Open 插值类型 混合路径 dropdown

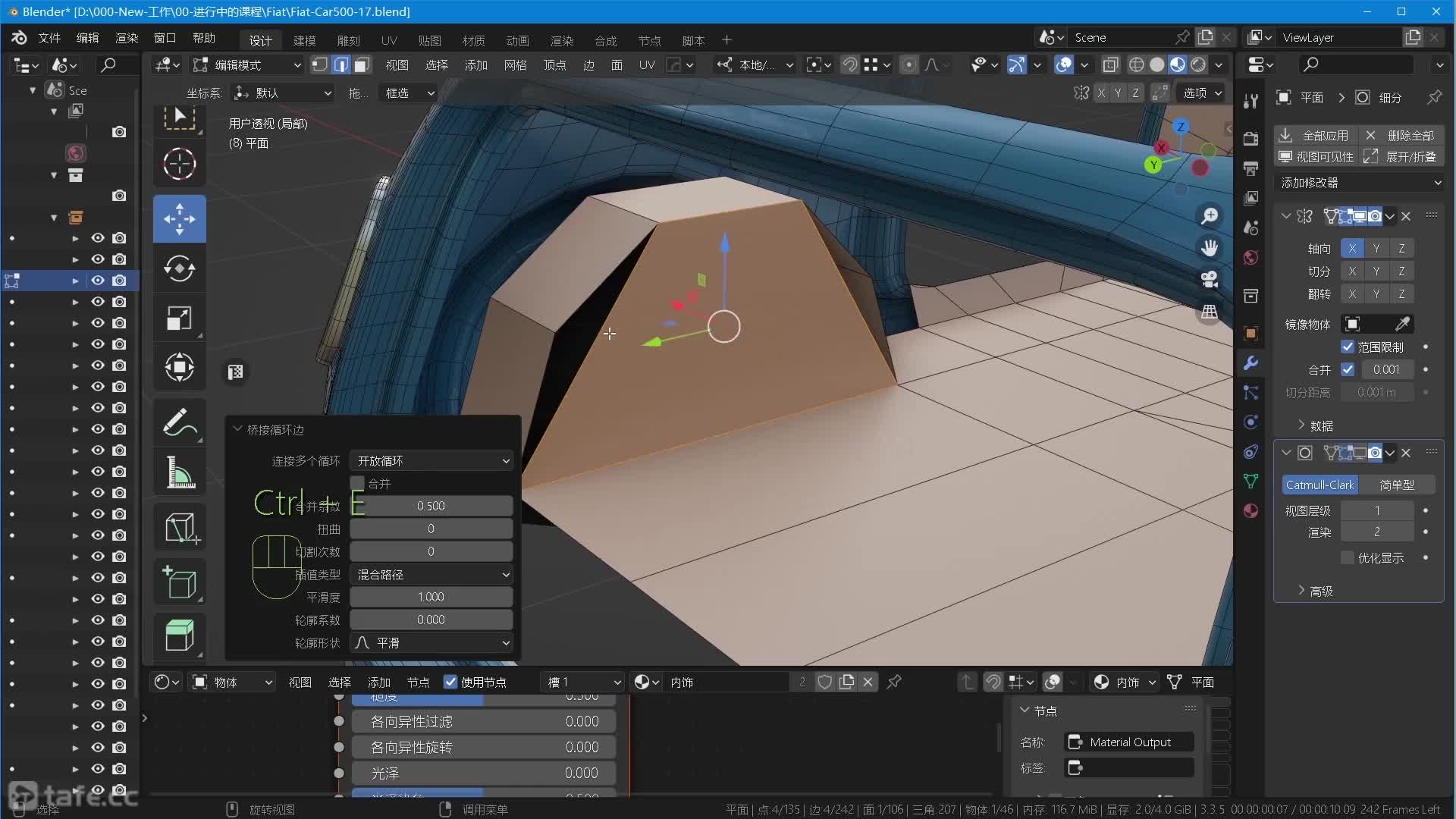[x=431, y=575]
